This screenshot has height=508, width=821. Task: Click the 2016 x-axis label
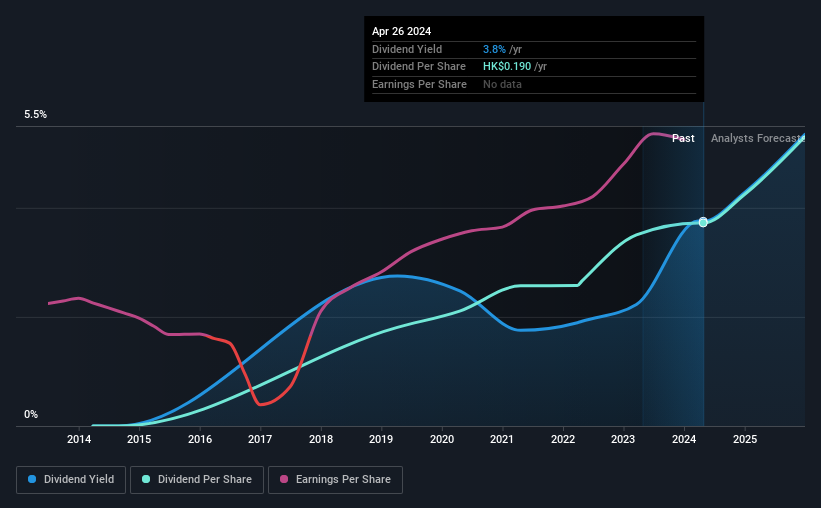click(200, 439)
